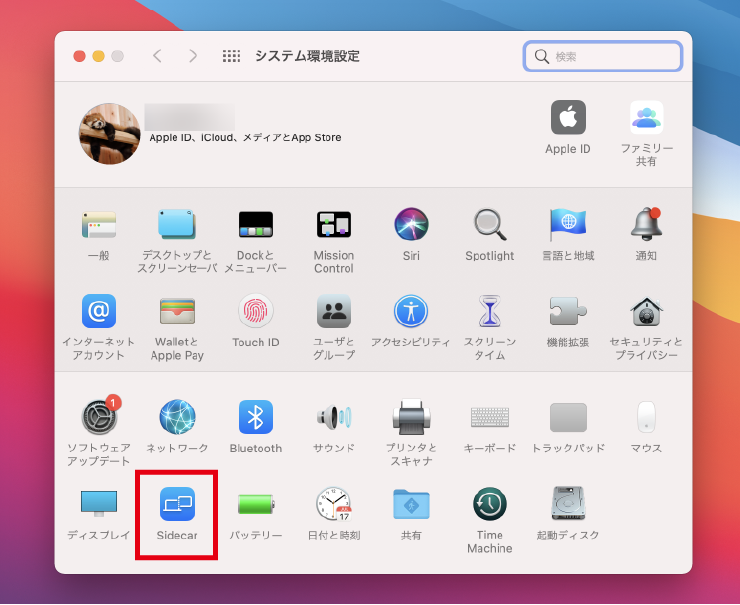Open Time Machine preferences
Image resolution: width=740 pixels, height=605 pixels.
click(x=490, y=504)
